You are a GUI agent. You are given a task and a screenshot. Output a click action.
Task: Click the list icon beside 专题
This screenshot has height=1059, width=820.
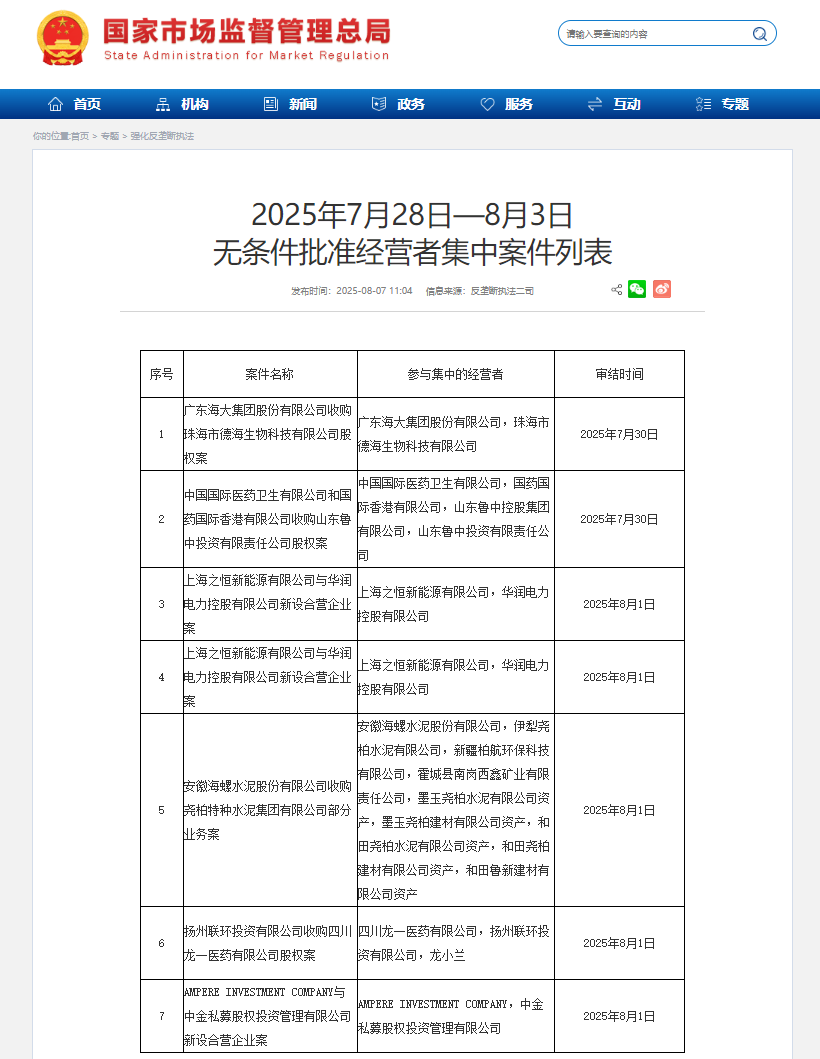[x=703, y=104]
